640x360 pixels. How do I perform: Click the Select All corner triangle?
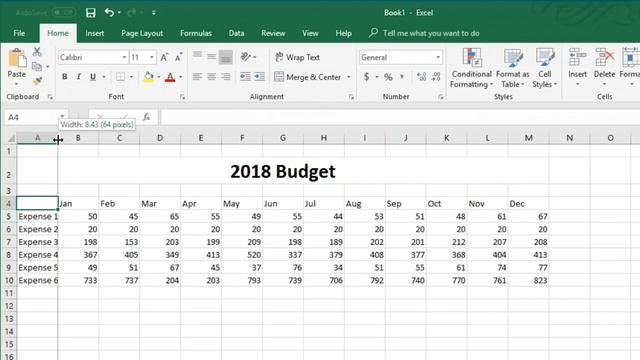(11, 138)
